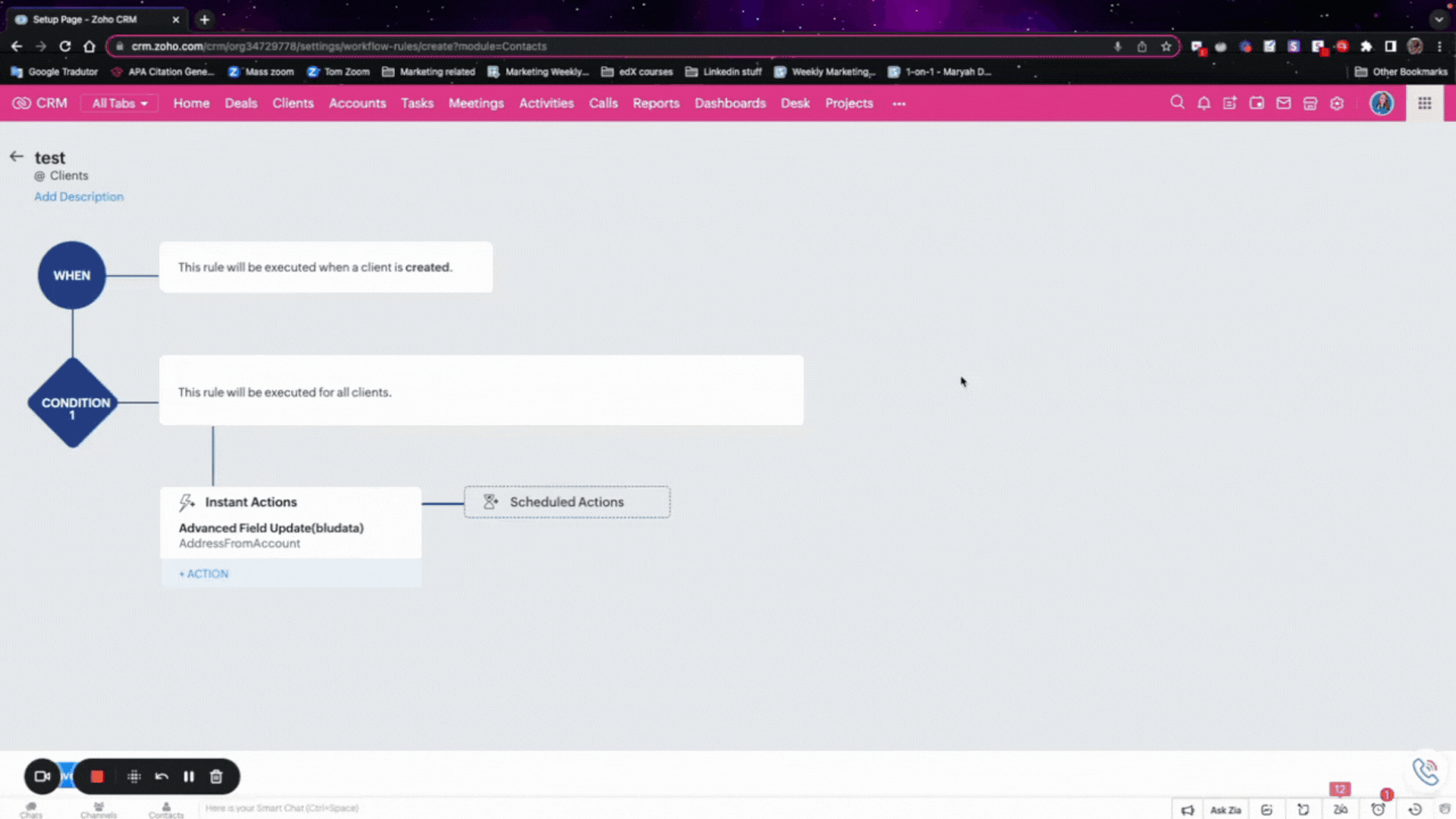Pause the screen recording
The image size is (1456, 819).
point(189,777)
